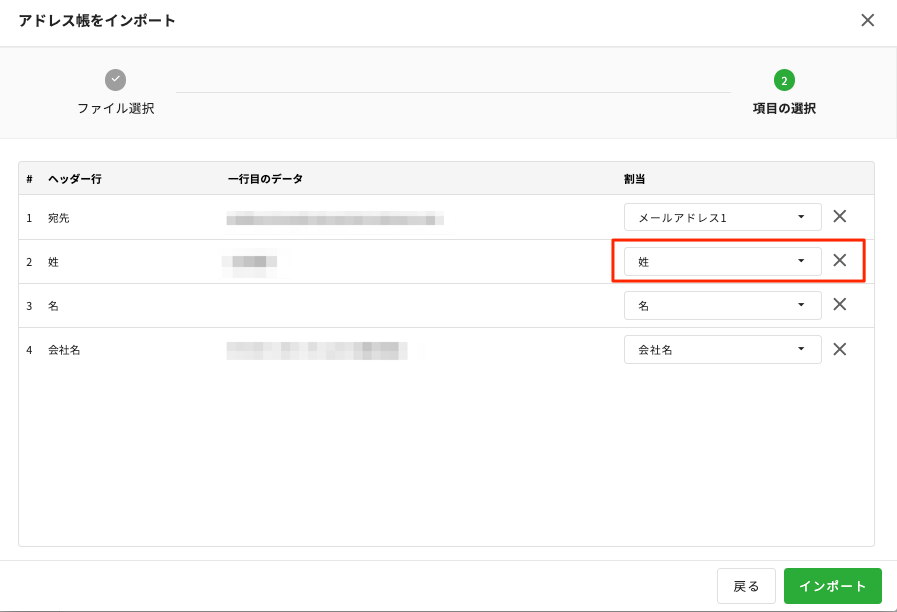Expand the 会社名 assignment dropdown
The height and width of the screenshot is (612, 897).
(722, 349)
